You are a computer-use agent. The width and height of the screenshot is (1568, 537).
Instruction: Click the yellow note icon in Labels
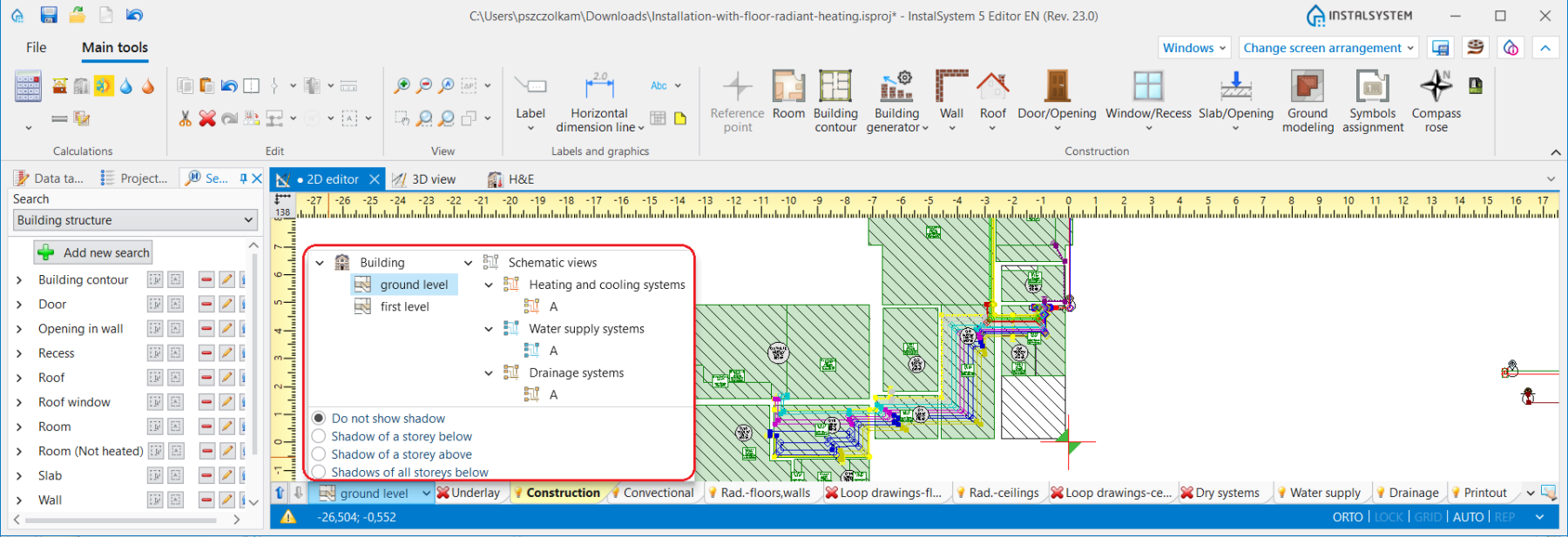point(680,118)
